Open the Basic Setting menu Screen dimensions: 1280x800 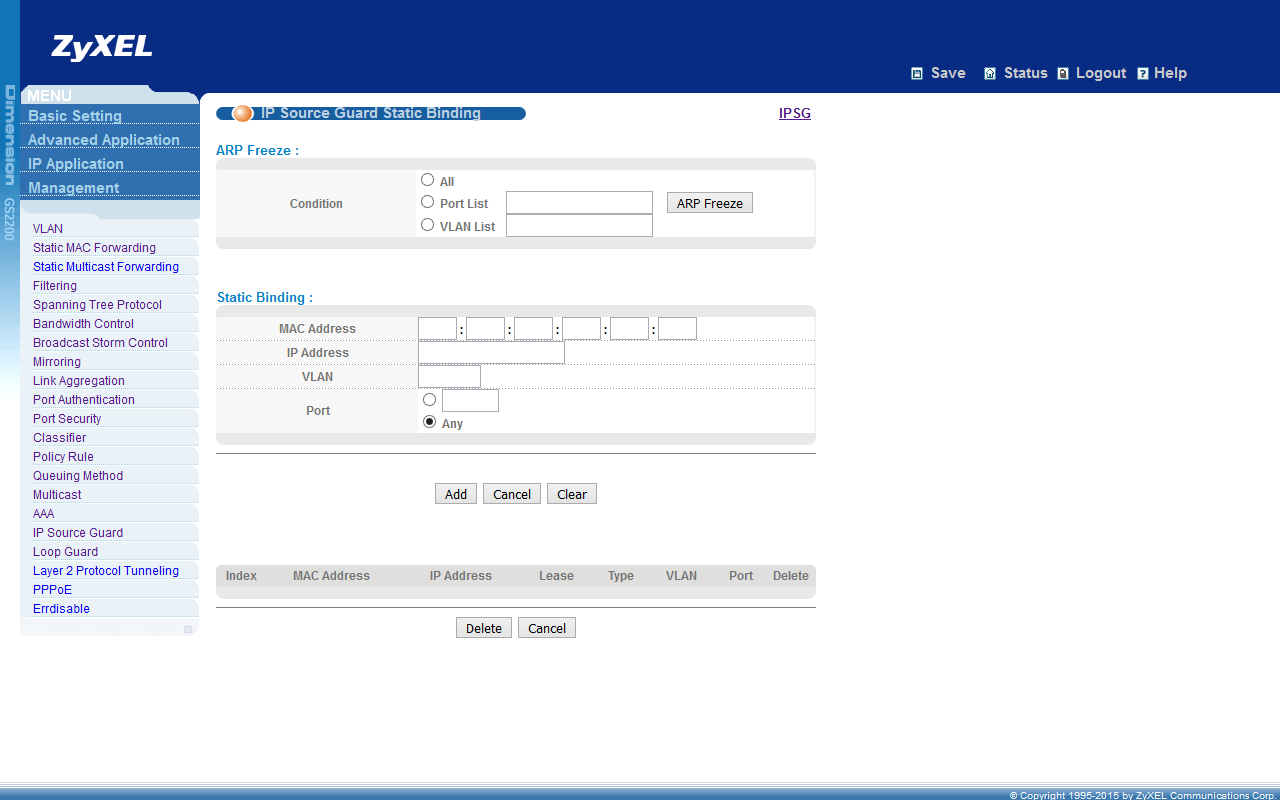pyautogui.click(x=75, y=116)
